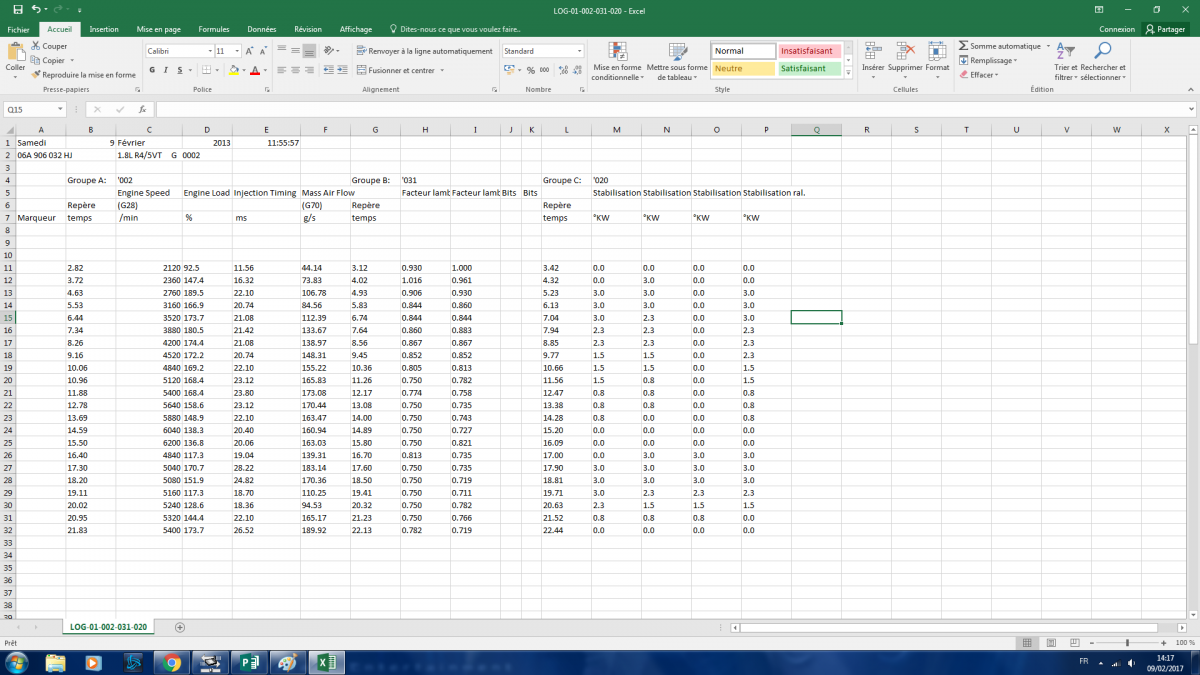
Task: Toggle italic formatting (I)
Action: (166, 70)
